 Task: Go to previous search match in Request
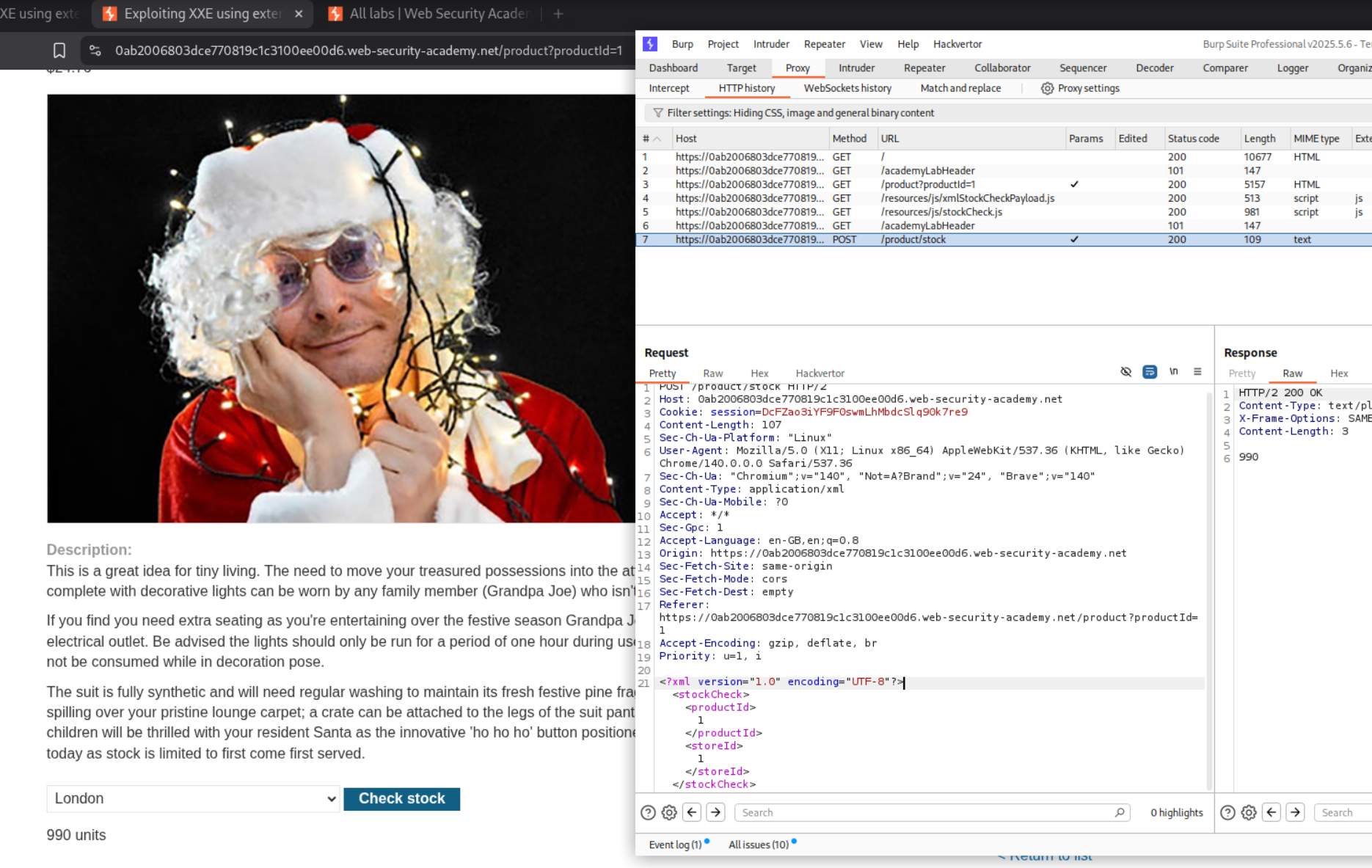coord(692,812)
